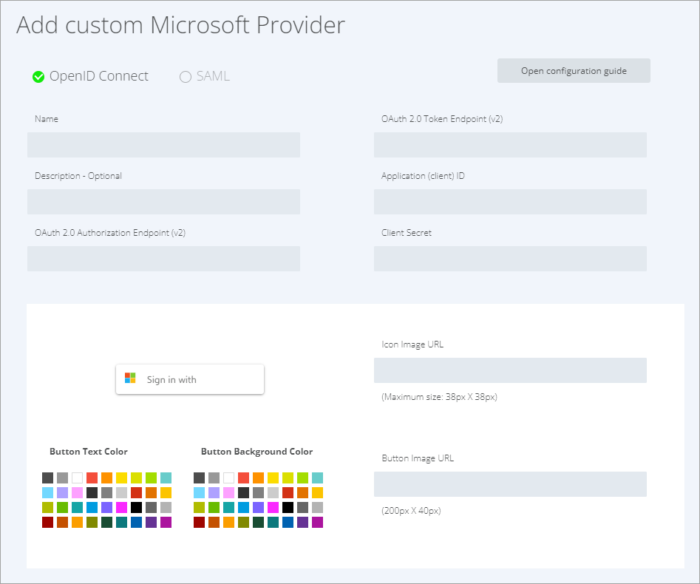The width and height of the screenshot is (700, 584).
Task: Click the Sign in with preview button
Action: [x=190, y=380]
